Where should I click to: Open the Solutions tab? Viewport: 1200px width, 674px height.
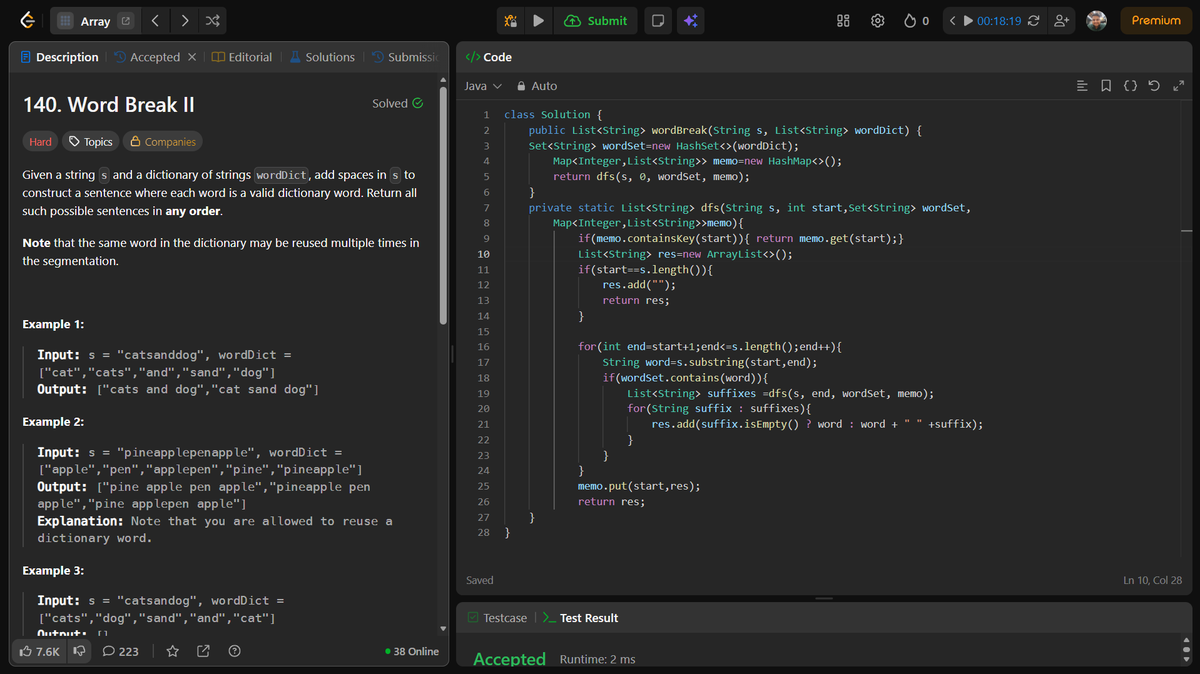click(x=322, y=57)
